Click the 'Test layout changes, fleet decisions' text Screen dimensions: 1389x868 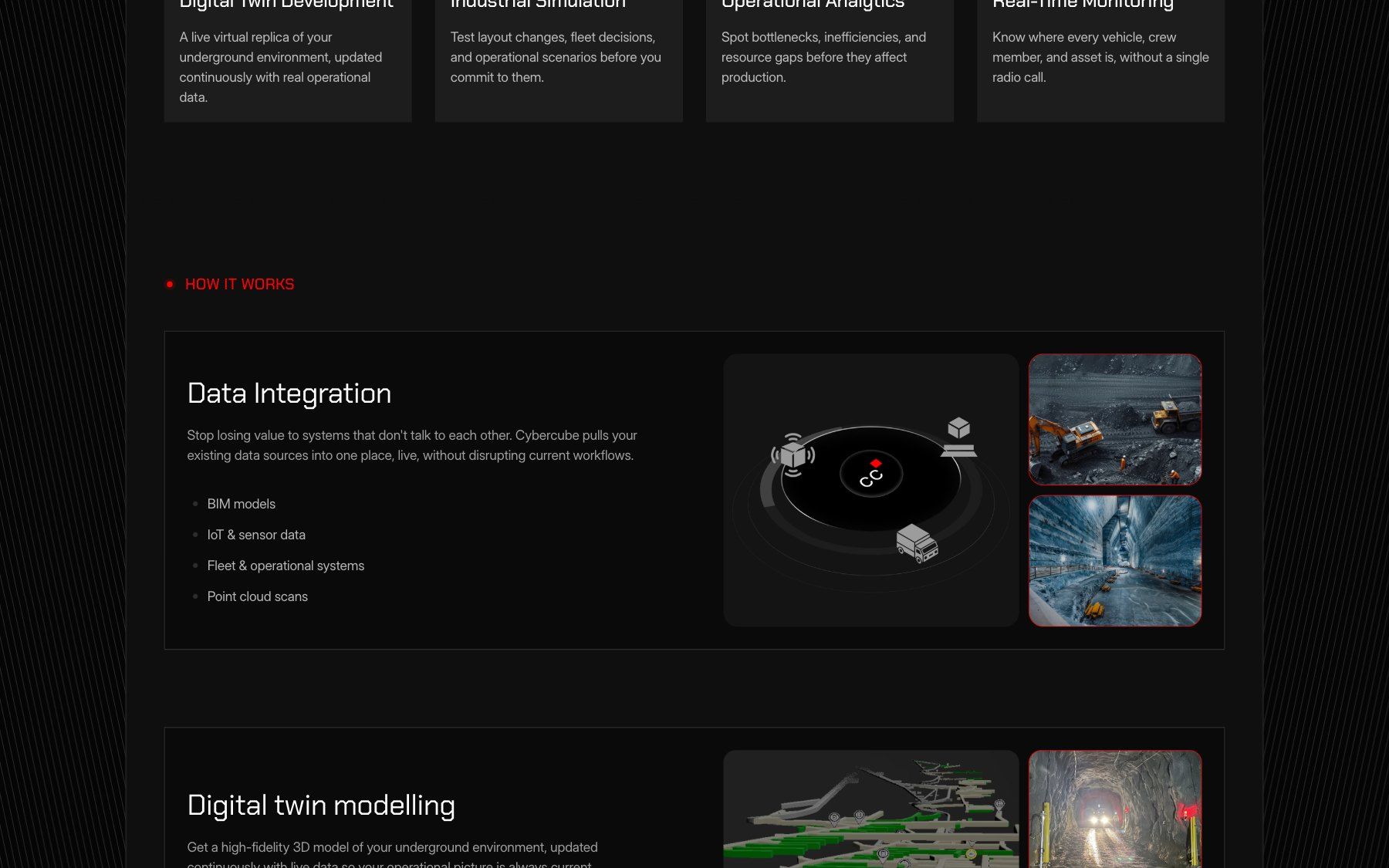556,57
